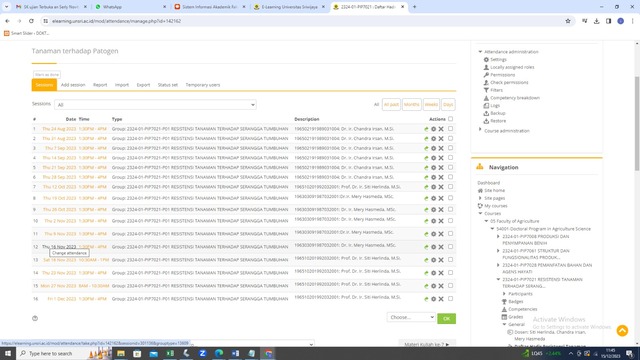Filter sessions by Weeks
This screenshot has height=360, width=640.
pos(431,104)
